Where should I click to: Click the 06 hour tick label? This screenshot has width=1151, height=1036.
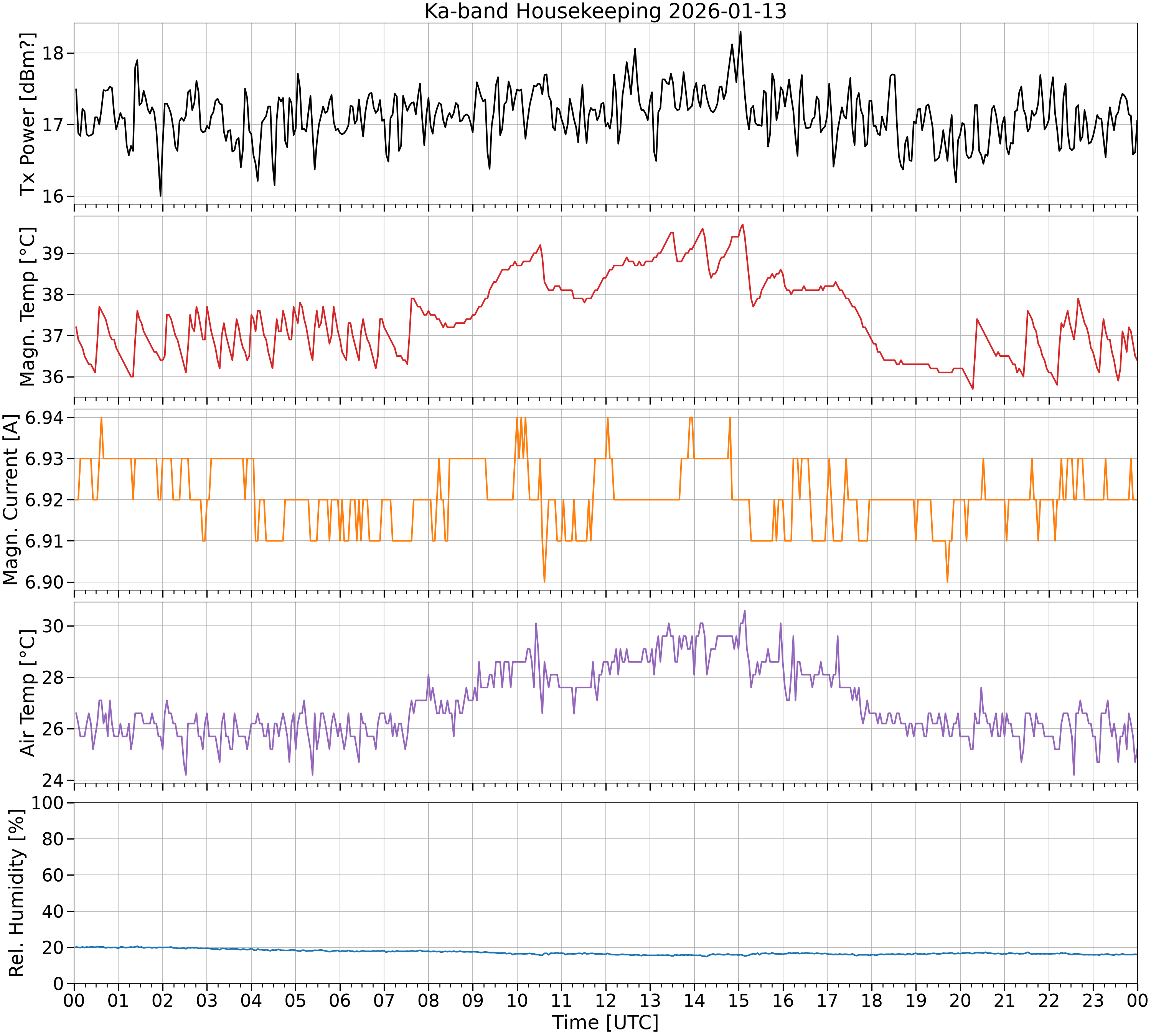(340, 1000)
